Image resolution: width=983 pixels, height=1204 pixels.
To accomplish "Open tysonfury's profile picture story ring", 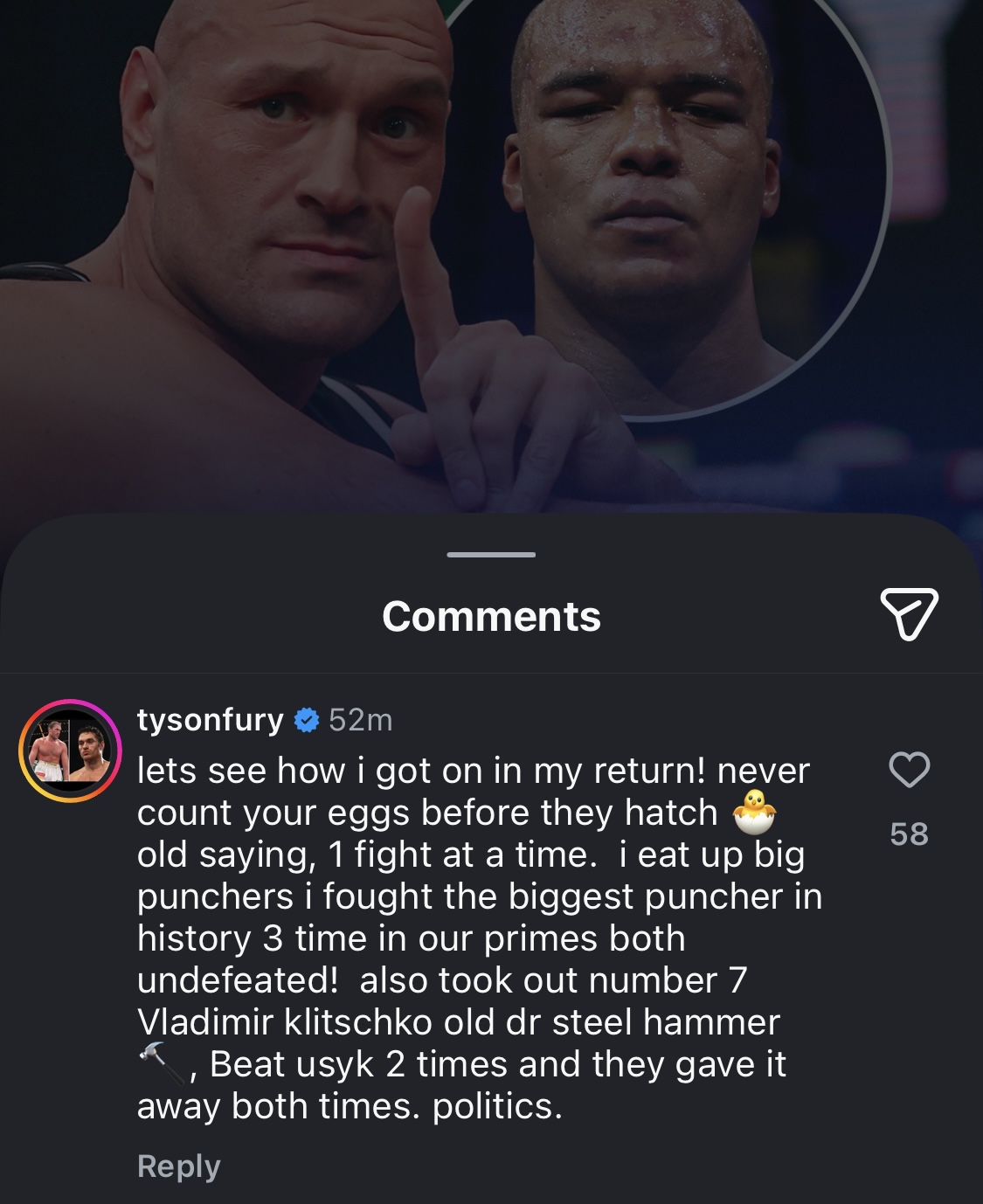I will (71, 751).
